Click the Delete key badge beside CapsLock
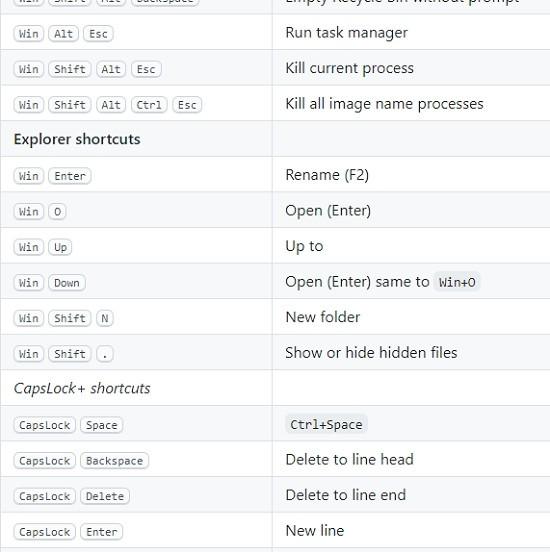 (105, 496)
